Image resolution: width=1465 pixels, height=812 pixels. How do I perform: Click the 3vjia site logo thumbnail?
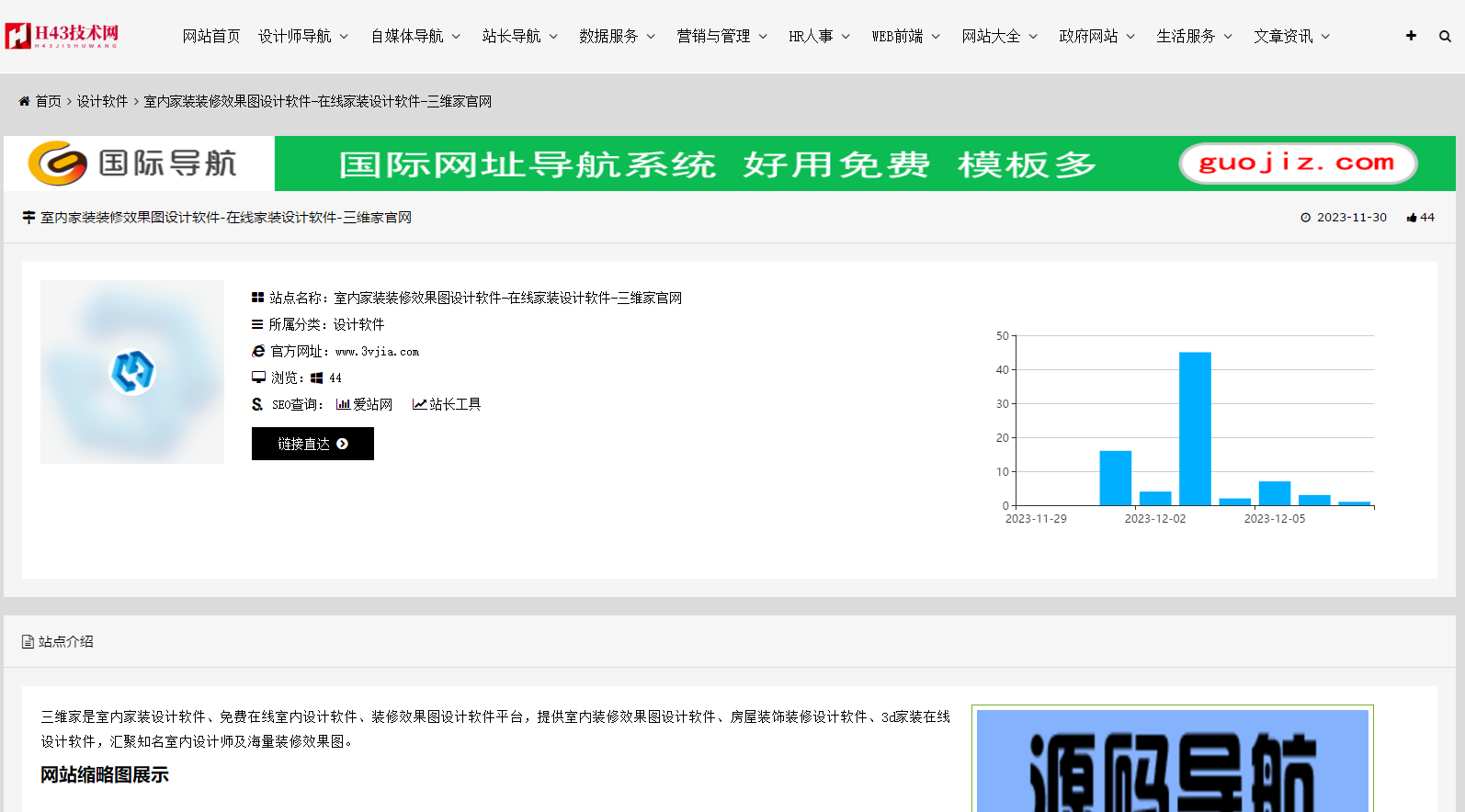132,372
